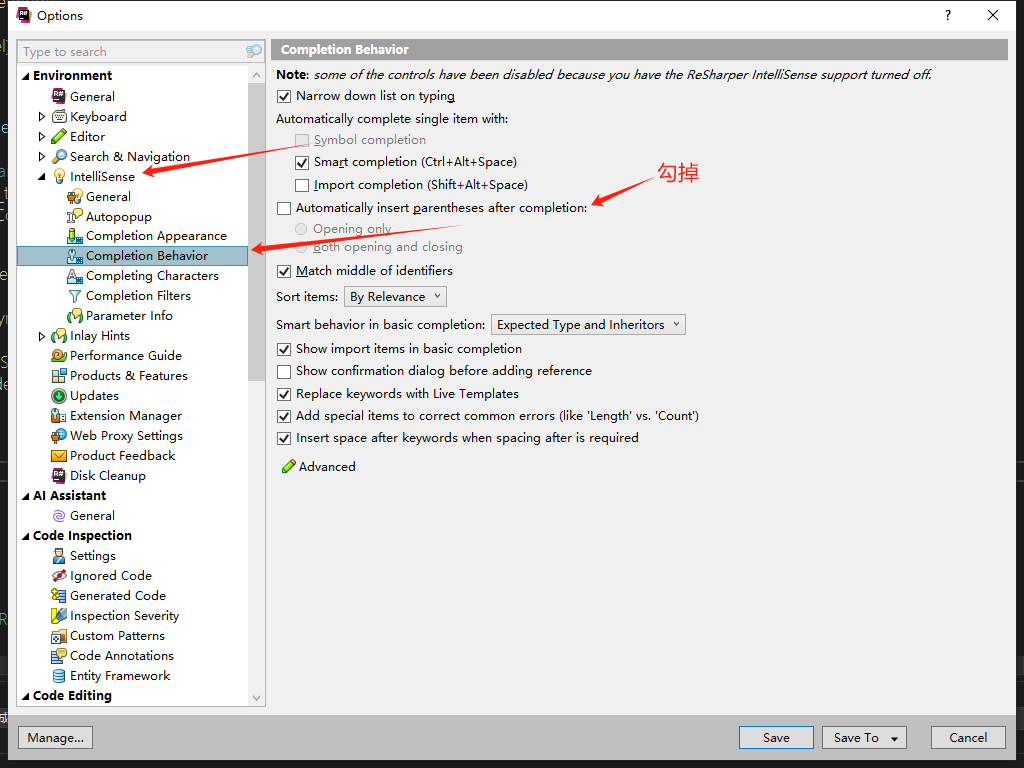This screenshot has height=768, width=1024.
Task: Open the Sort items By Relevance dropdown
Action: pos(396,297)
